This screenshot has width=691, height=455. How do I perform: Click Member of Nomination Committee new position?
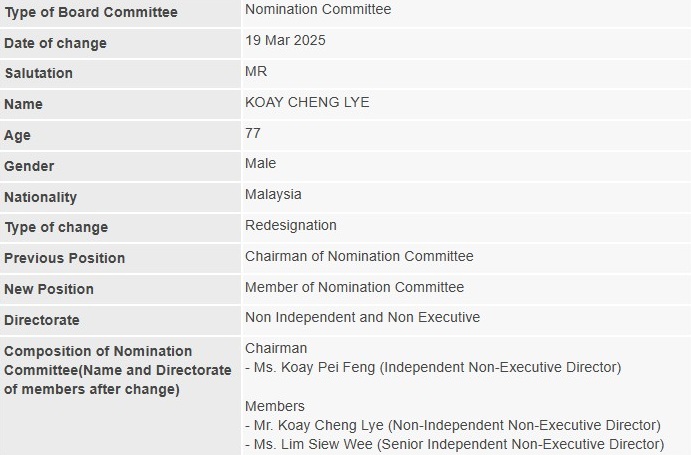pos(354,287)
